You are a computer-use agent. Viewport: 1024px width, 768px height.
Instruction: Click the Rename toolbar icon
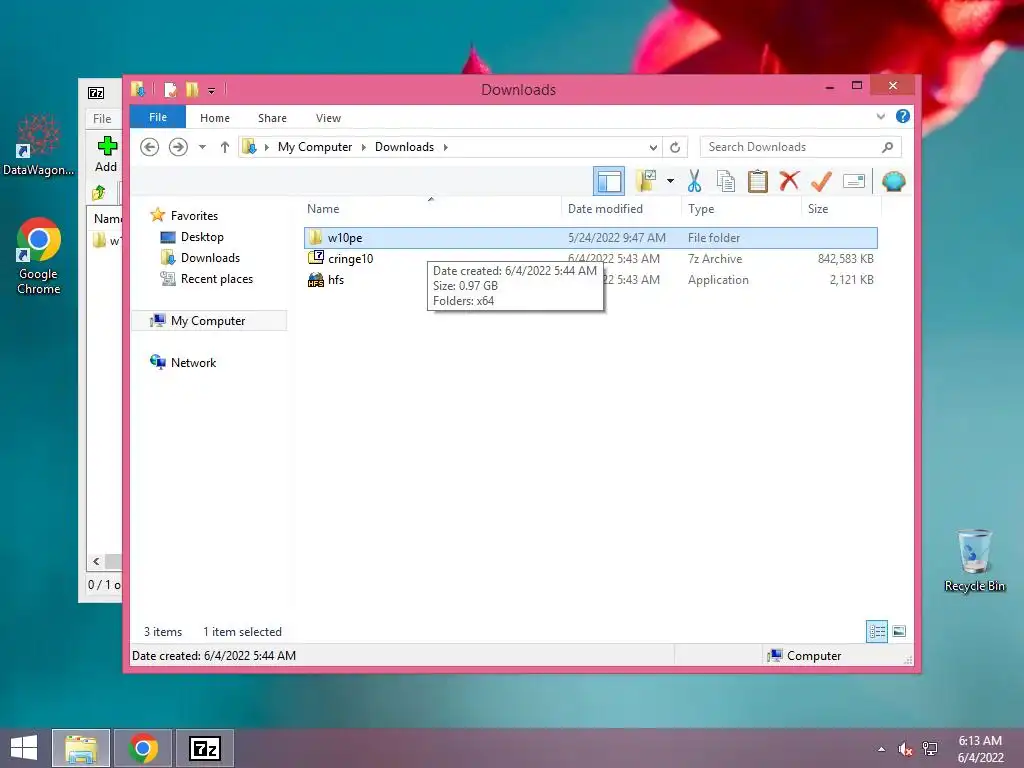854,181
